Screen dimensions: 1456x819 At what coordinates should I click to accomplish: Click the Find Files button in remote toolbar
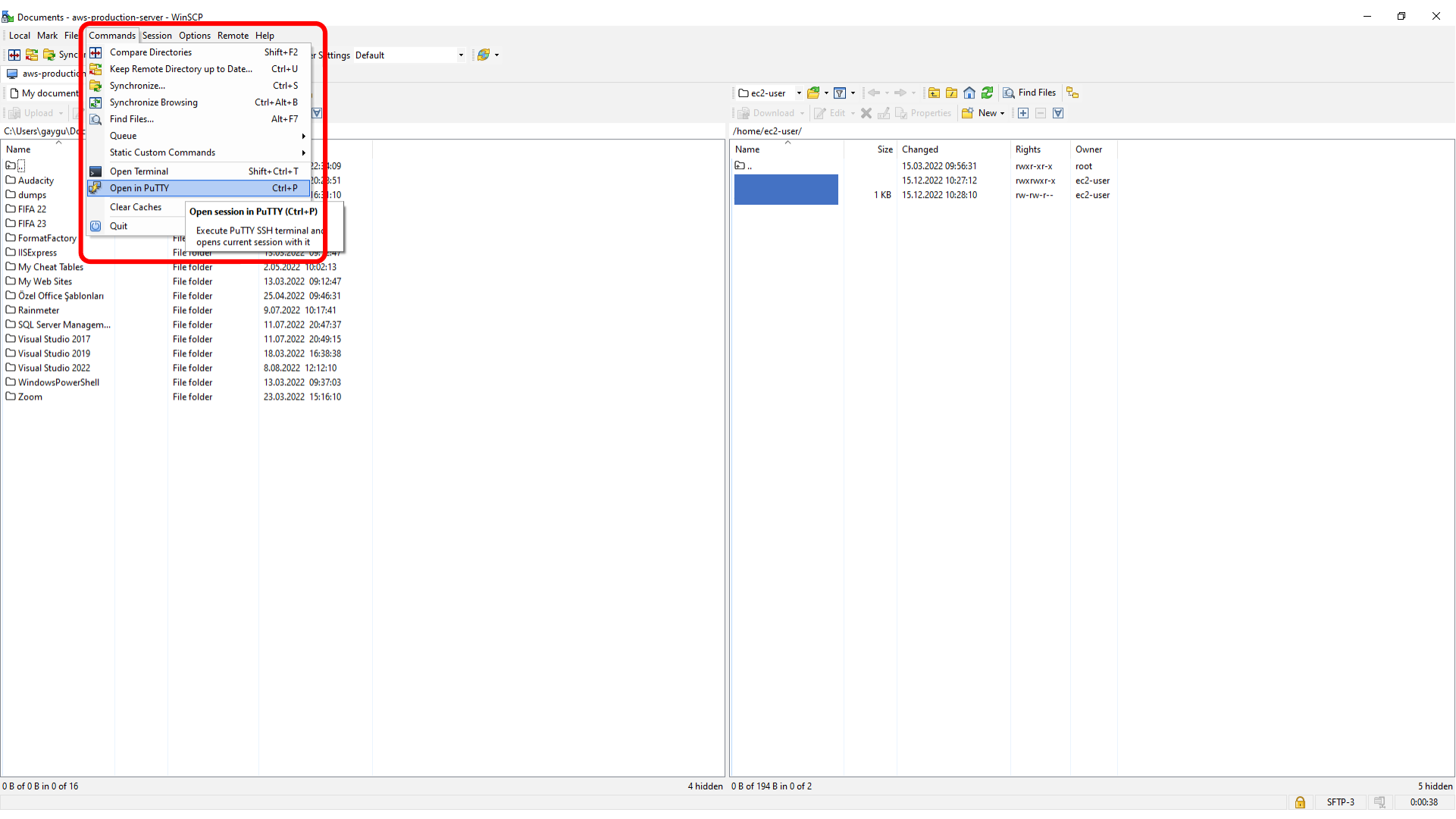(1029, 93)
